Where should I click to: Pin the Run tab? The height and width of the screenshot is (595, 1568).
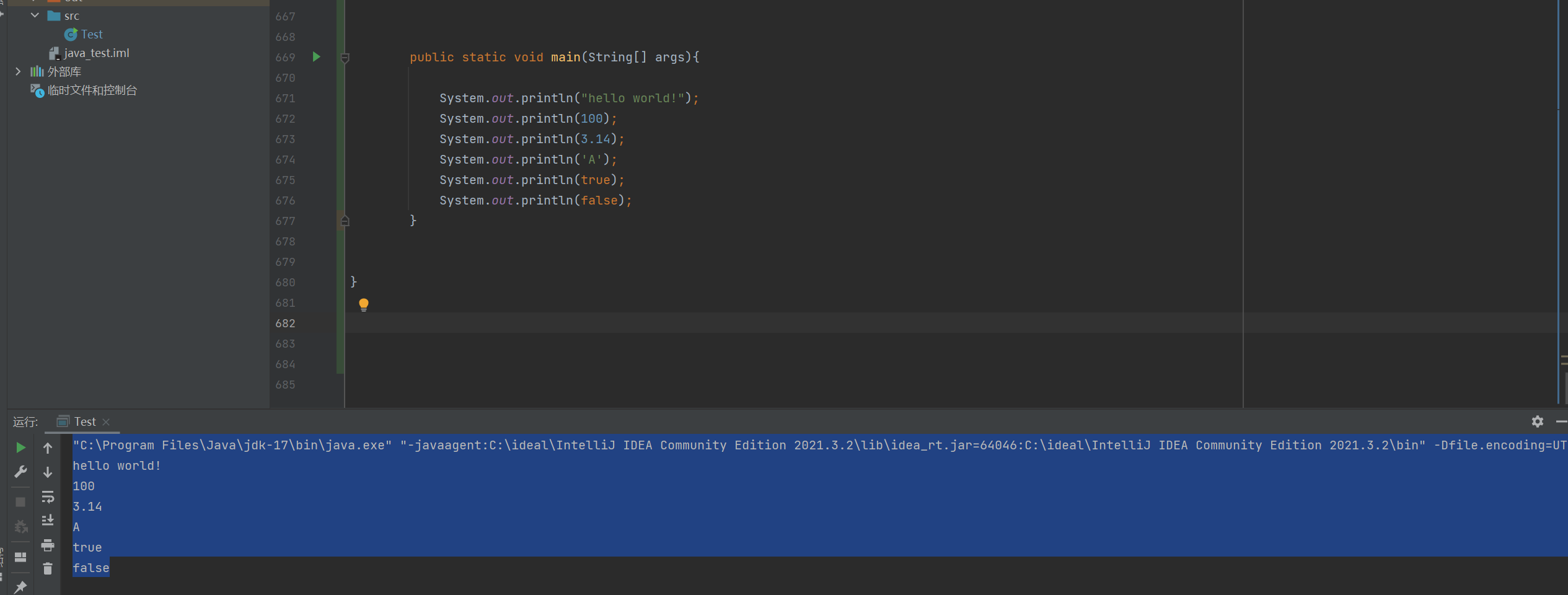coord(20,586)
